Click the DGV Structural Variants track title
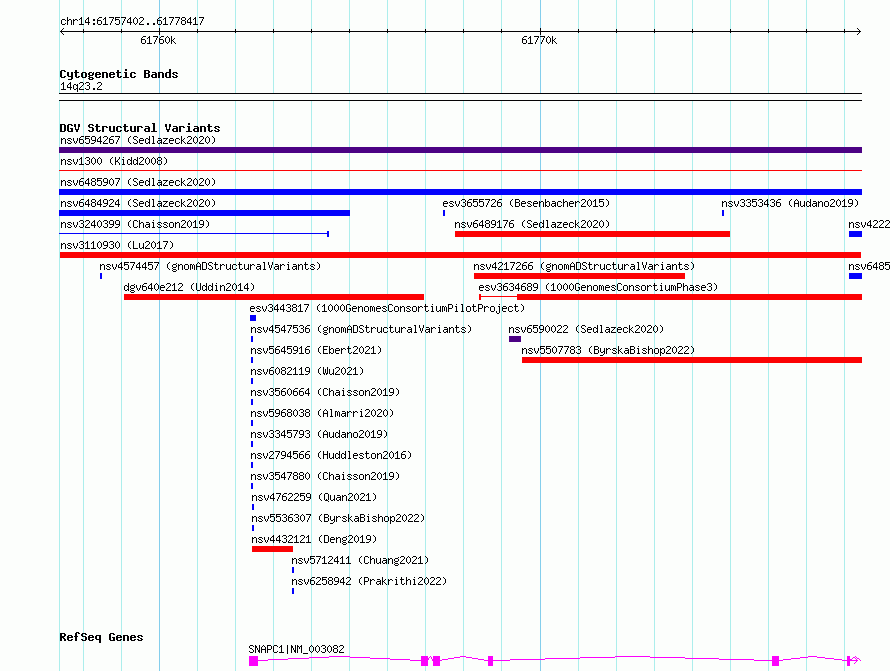Viewport: 890px width, 671px height. [x=140, y=128]
